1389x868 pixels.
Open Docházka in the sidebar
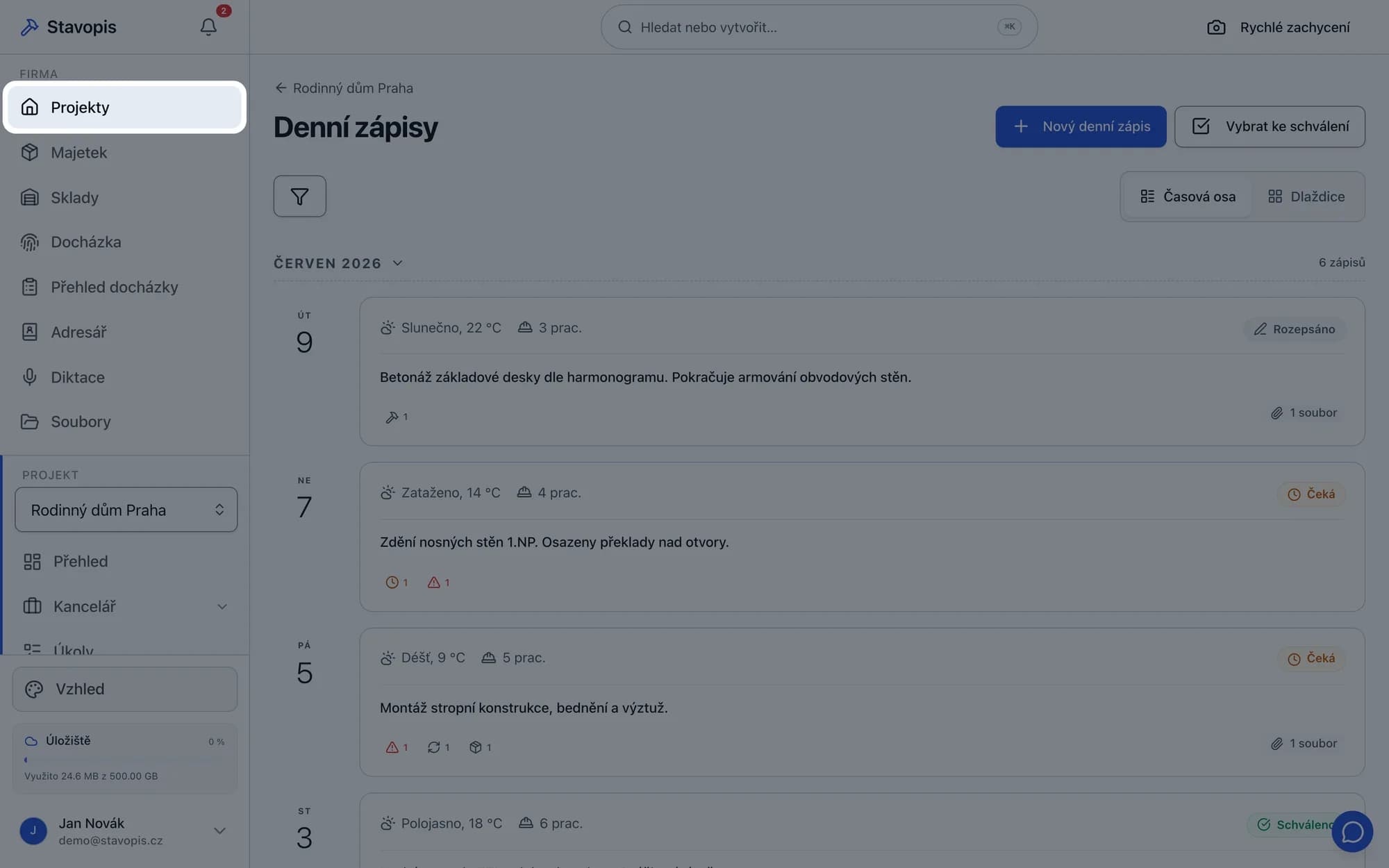point(125,242)
